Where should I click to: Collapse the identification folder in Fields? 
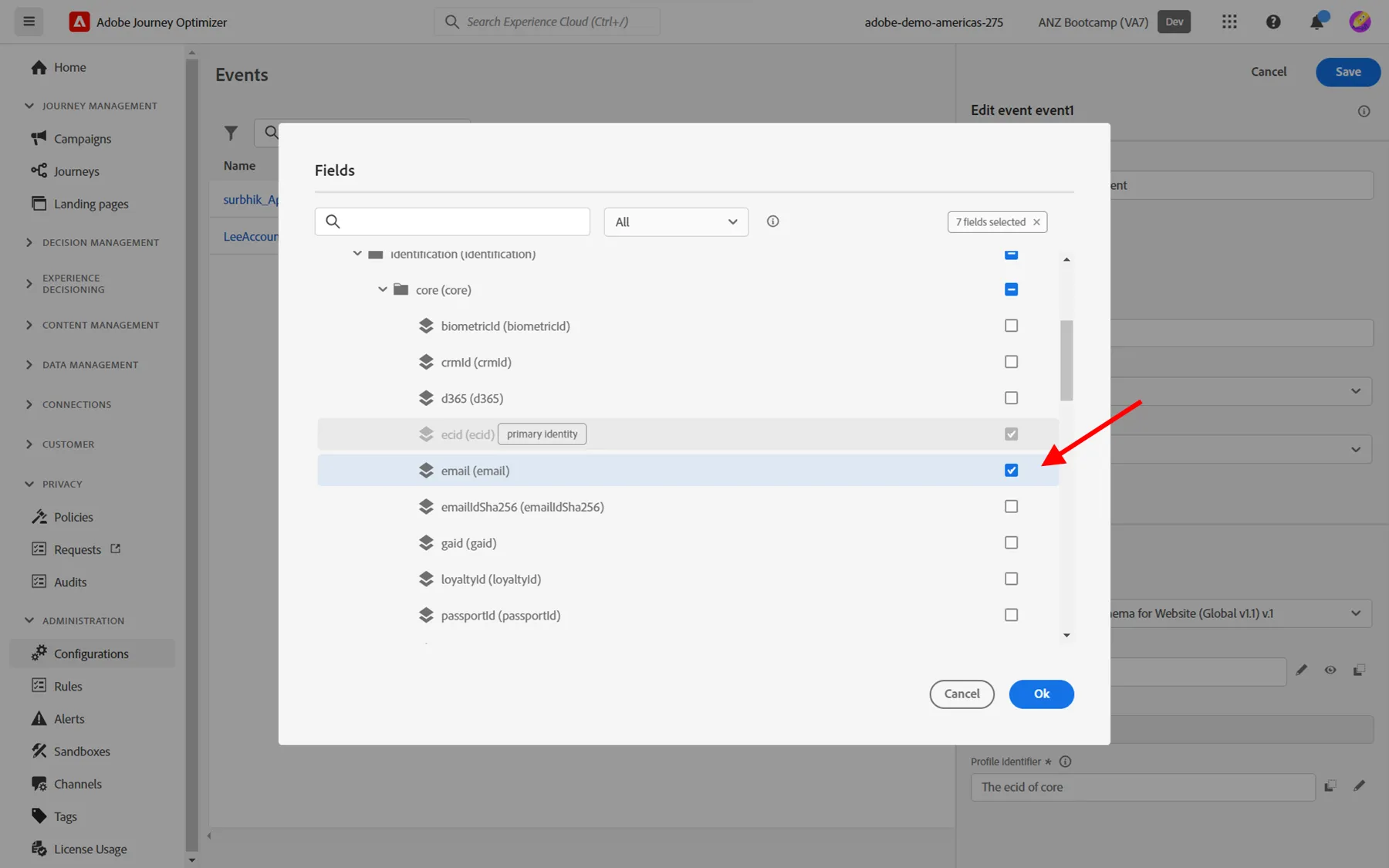tap(357, 253)
